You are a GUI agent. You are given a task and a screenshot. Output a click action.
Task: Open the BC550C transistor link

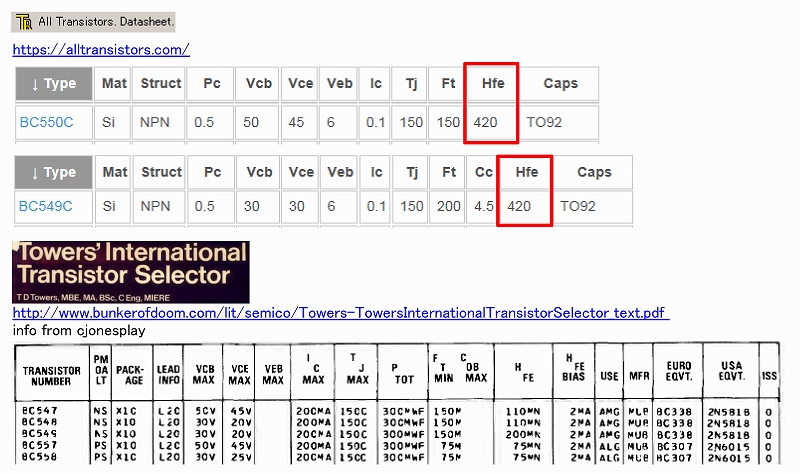(45, 123)
